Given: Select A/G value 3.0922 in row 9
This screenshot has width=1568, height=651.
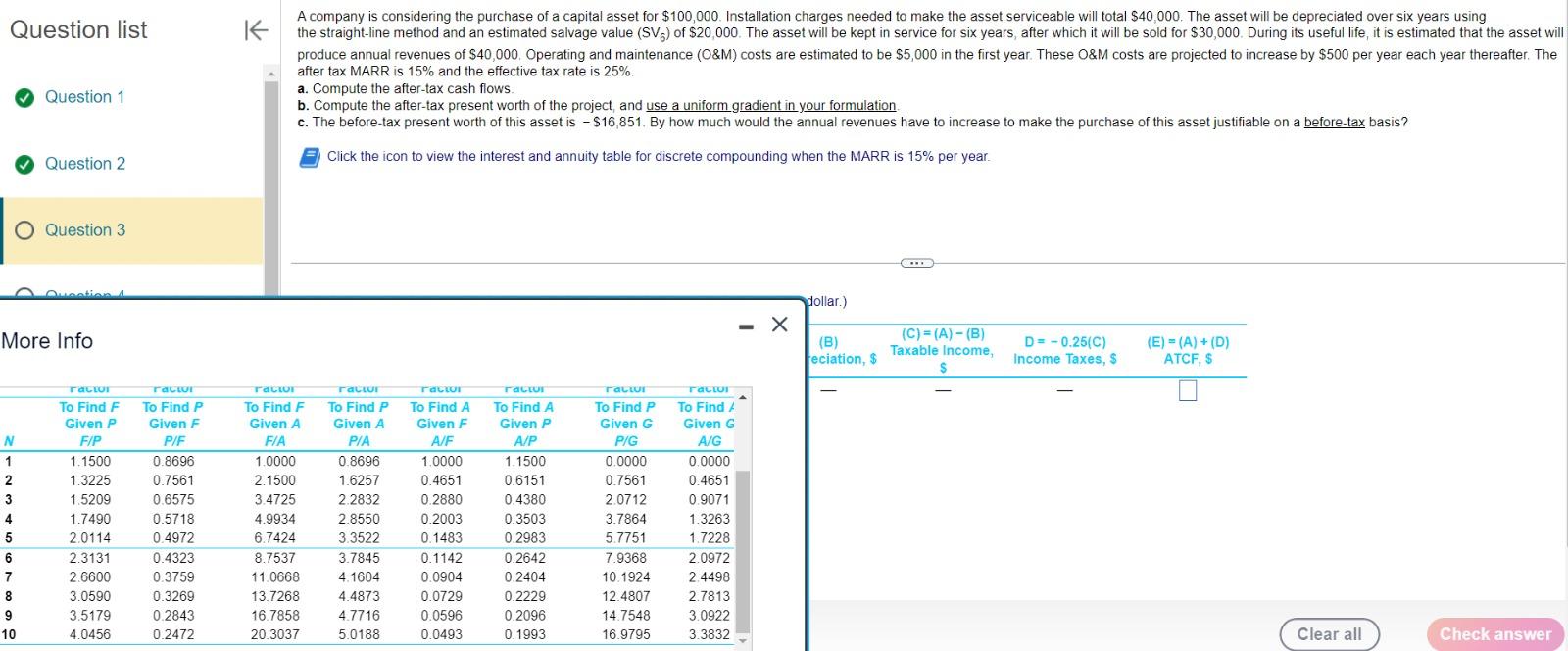Looking at the screenshot, I should click(x=710, y=616).
